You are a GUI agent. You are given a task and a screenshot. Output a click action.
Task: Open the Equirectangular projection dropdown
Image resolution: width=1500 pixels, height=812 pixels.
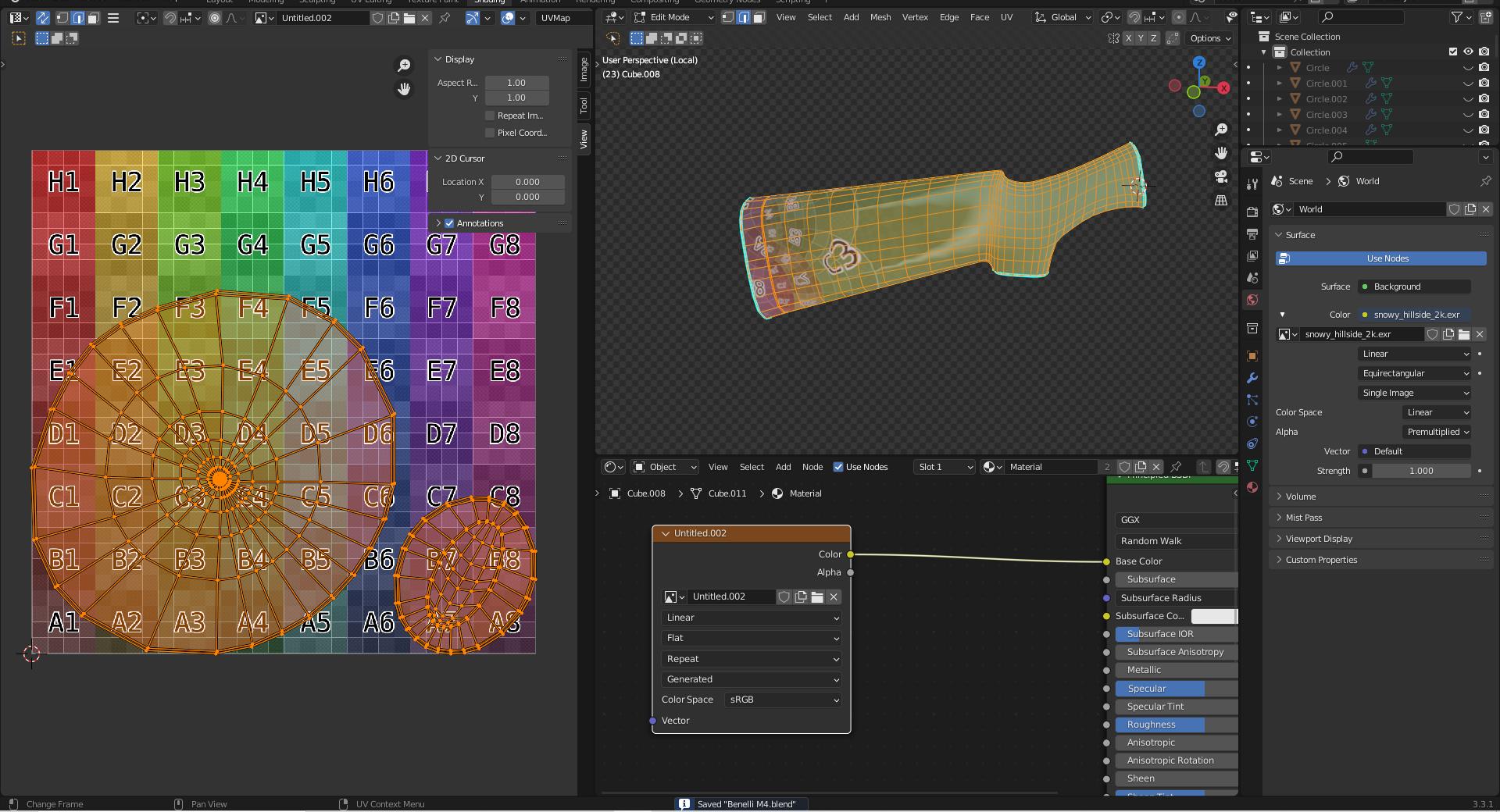(x=1415, y=373)
